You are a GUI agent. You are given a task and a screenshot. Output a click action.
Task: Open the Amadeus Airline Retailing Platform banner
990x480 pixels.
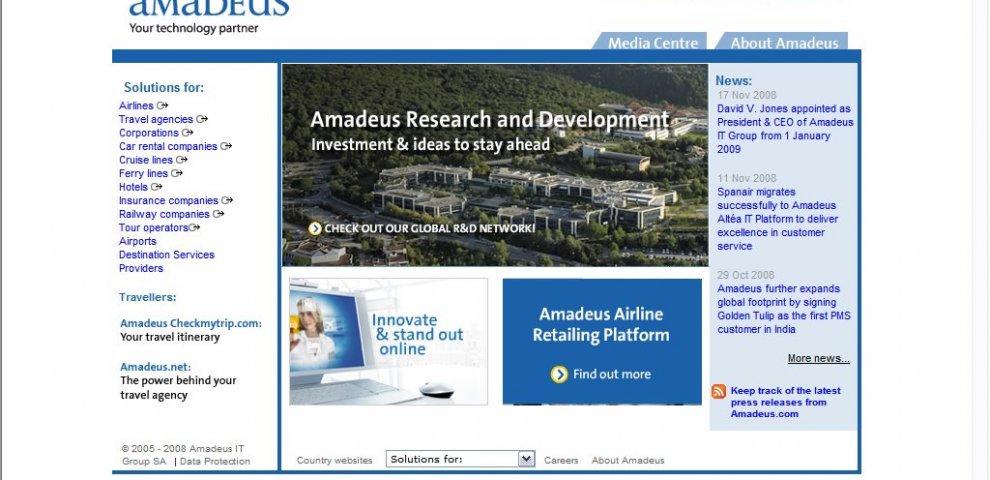[x=601, y=341]
